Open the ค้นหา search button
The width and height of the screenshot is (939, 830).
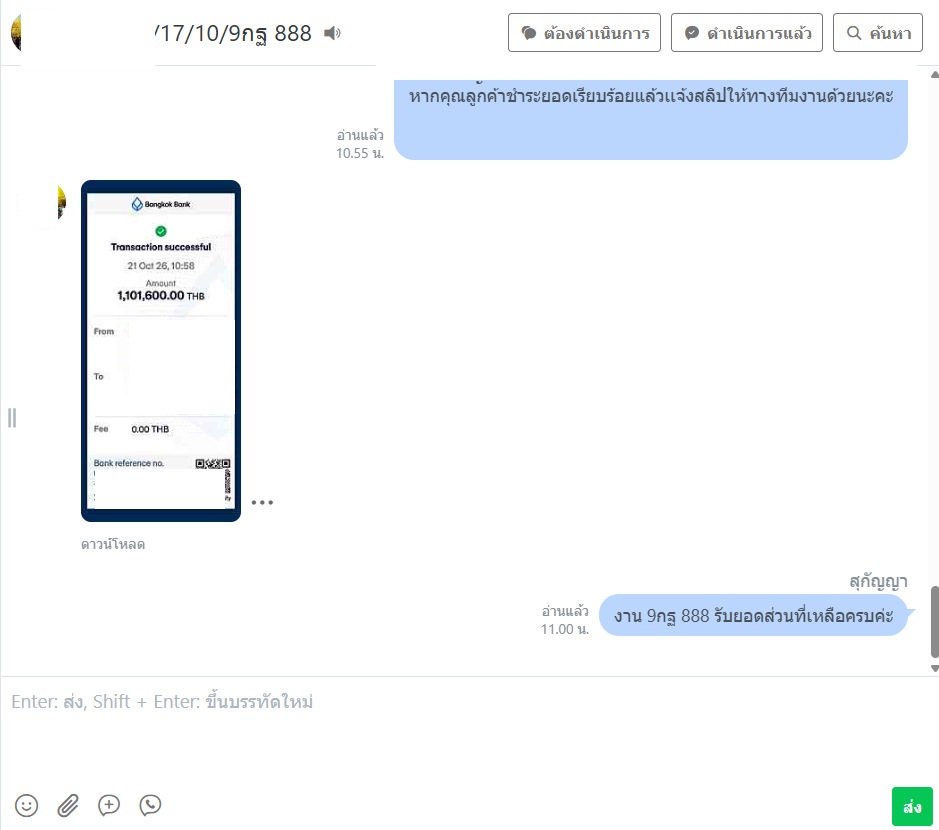point(877,33)
